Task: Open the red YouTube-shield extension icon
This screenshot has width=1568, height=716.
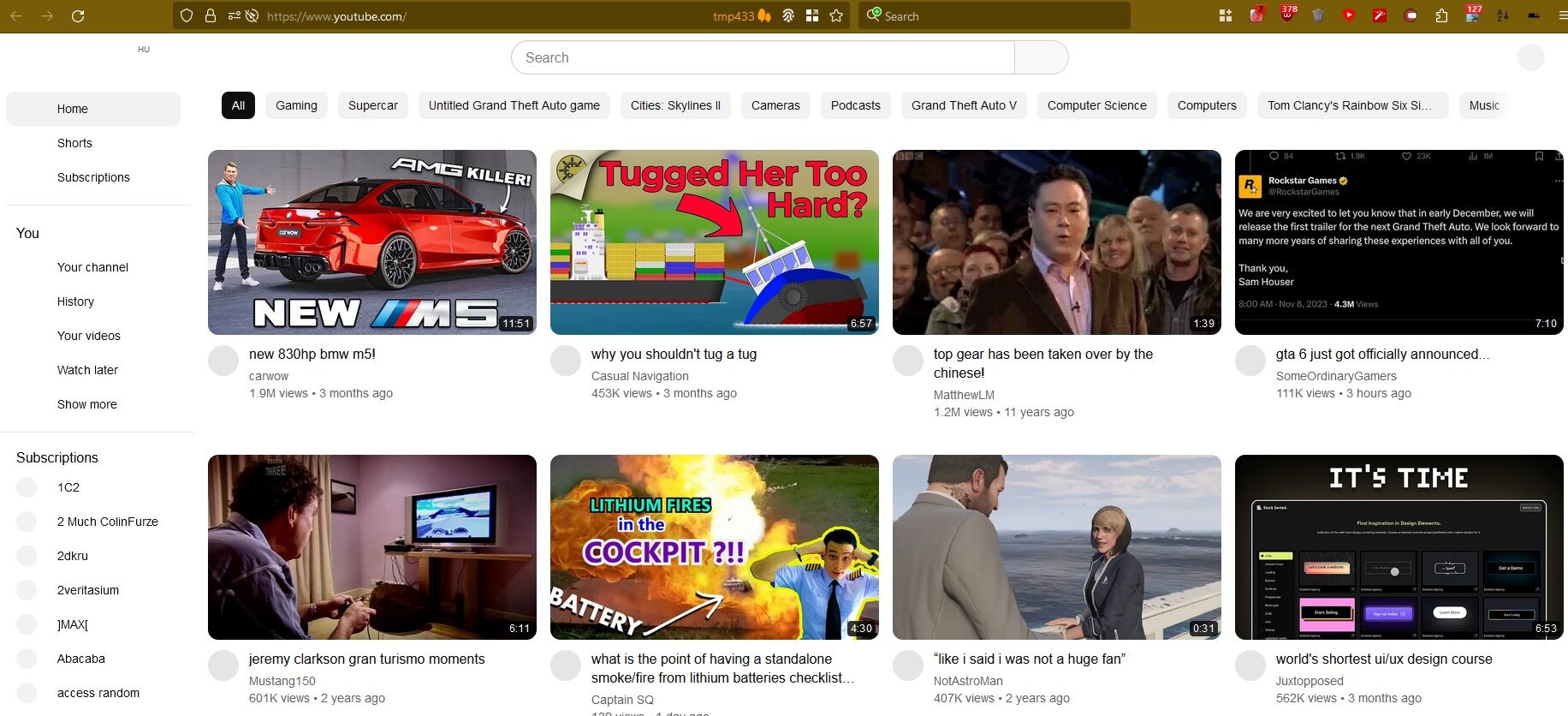Action: click(1349, 15)
